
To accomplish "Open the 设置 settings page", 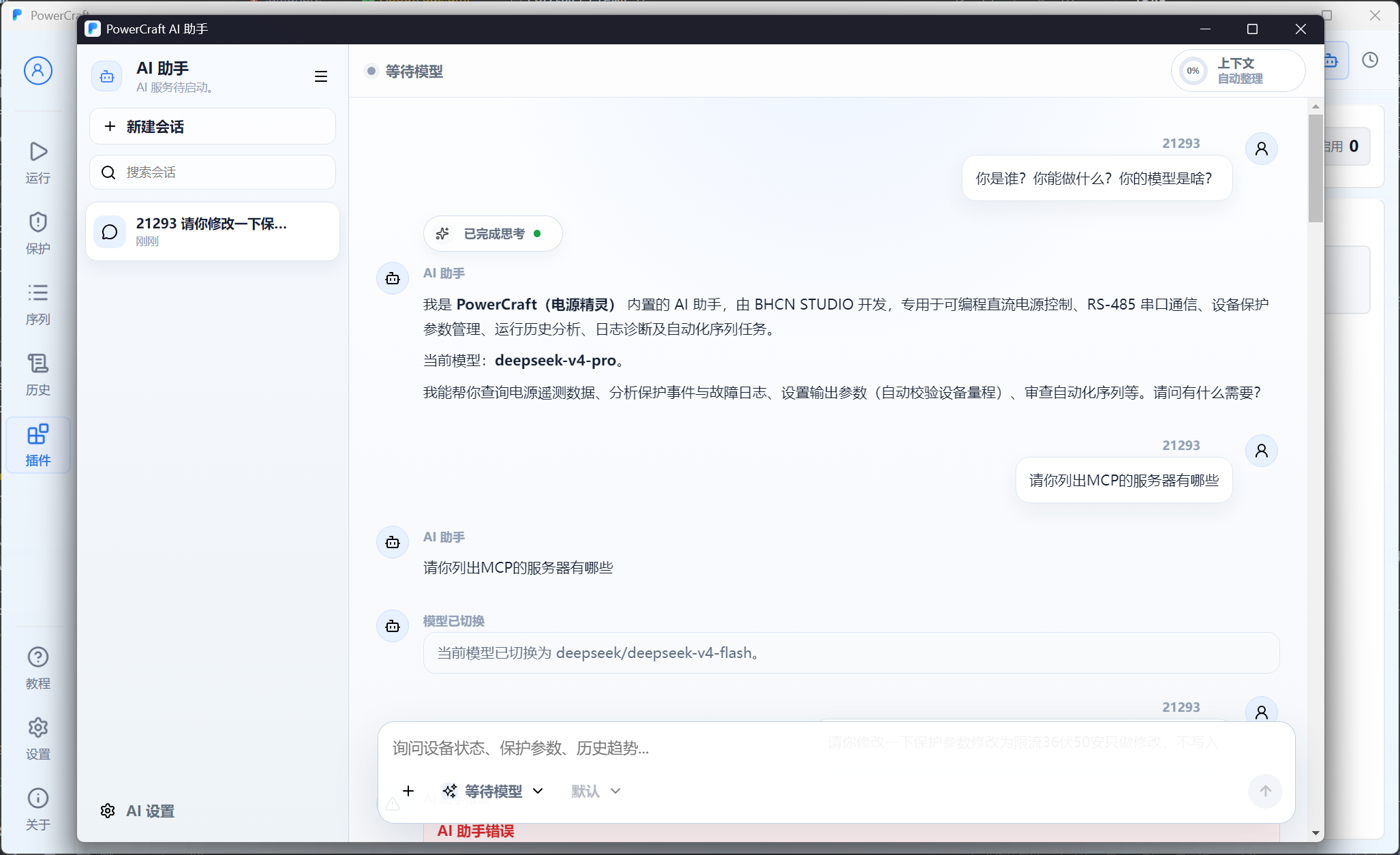I will point(38,739).
